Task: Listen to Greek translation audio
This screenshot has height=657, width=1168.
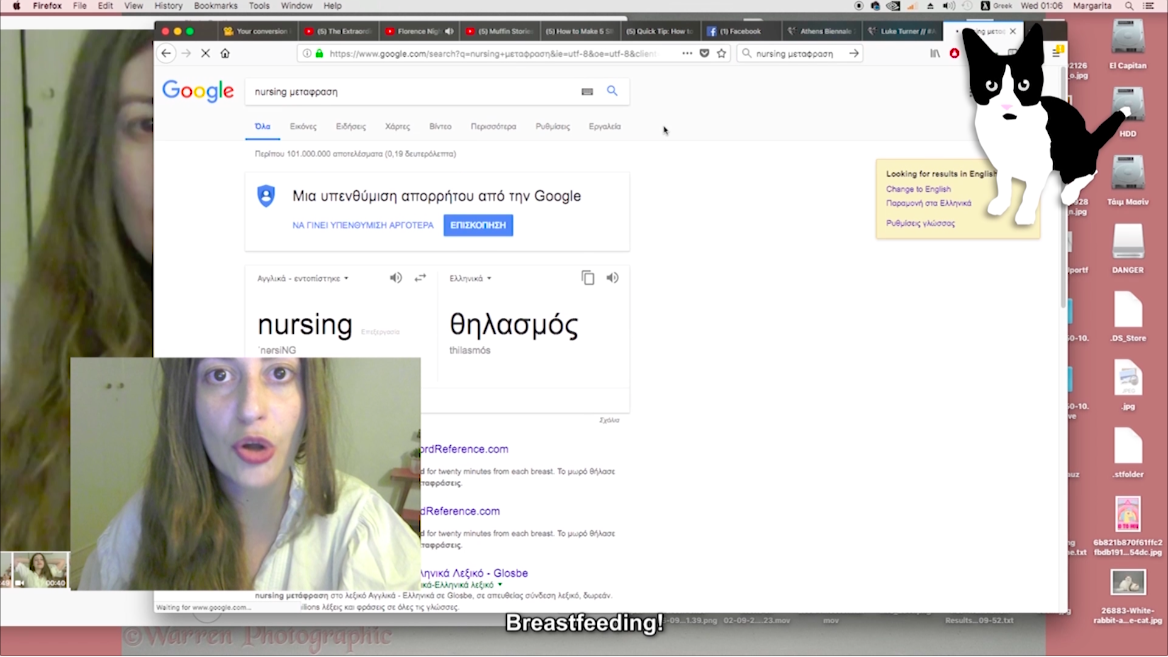Action: (x=612, y=278)
